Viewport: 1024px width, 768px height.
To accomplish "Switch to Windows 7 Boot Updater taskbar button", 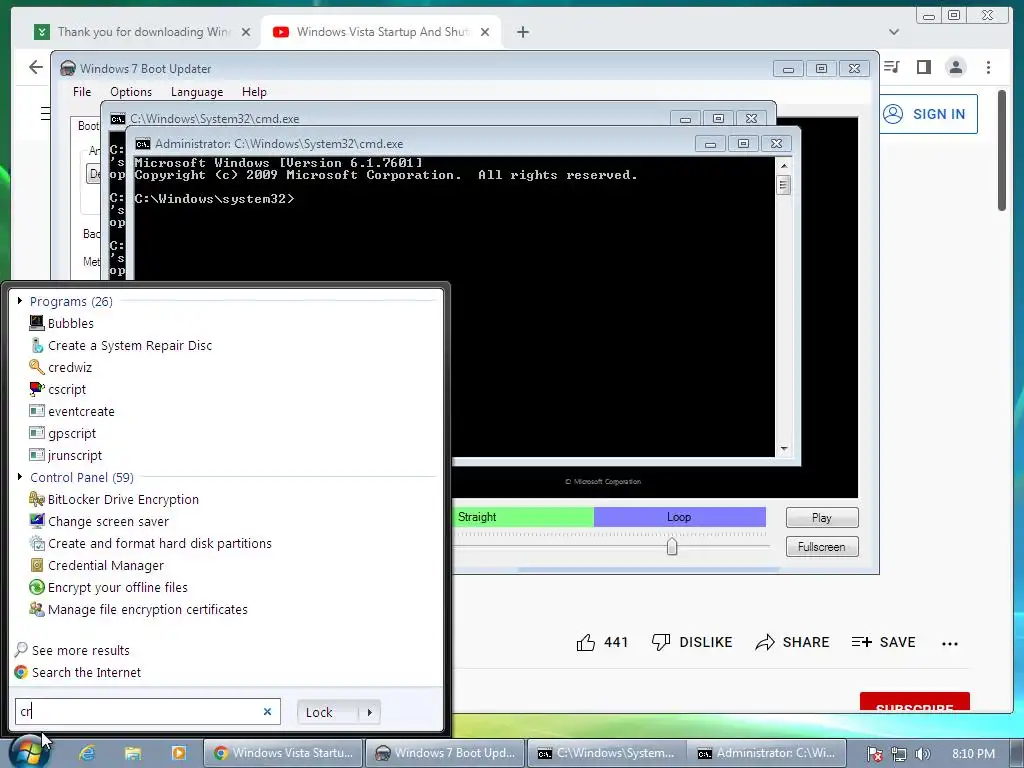I will coord(444,753).
